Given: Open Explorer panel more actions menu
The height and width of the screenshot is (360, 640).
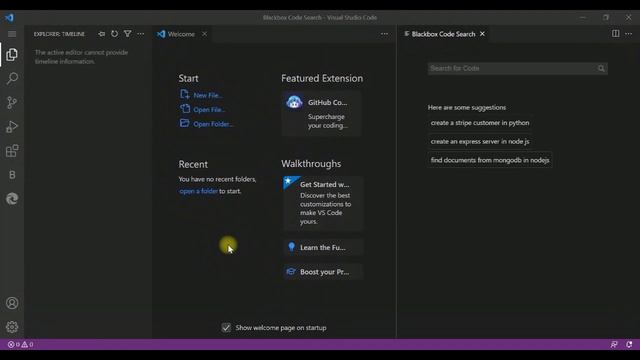Looking at the screenshot, I should coord(140,34).
